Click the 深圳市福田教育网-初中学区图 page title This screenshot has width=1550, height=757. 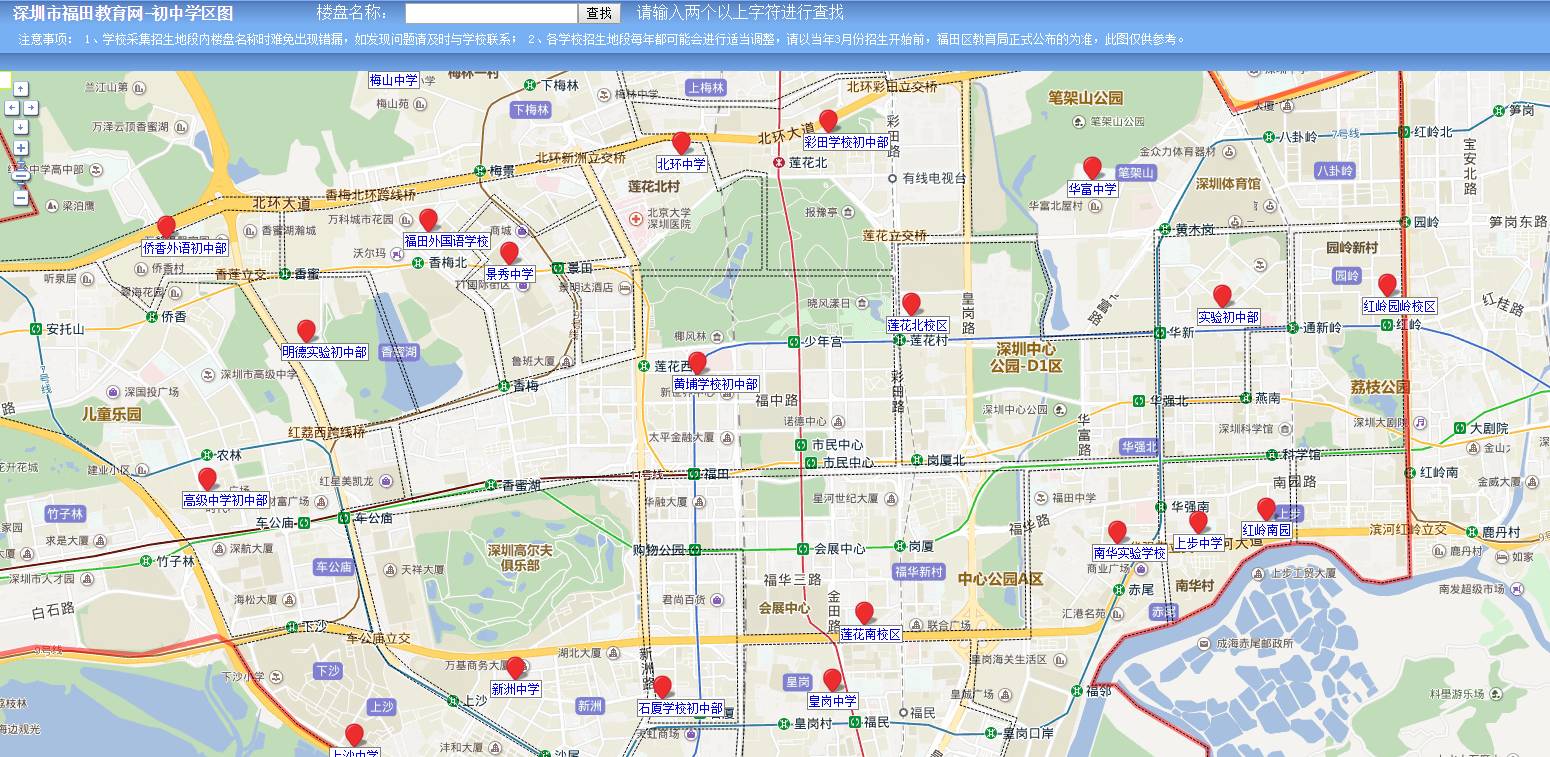click(123, 13)
